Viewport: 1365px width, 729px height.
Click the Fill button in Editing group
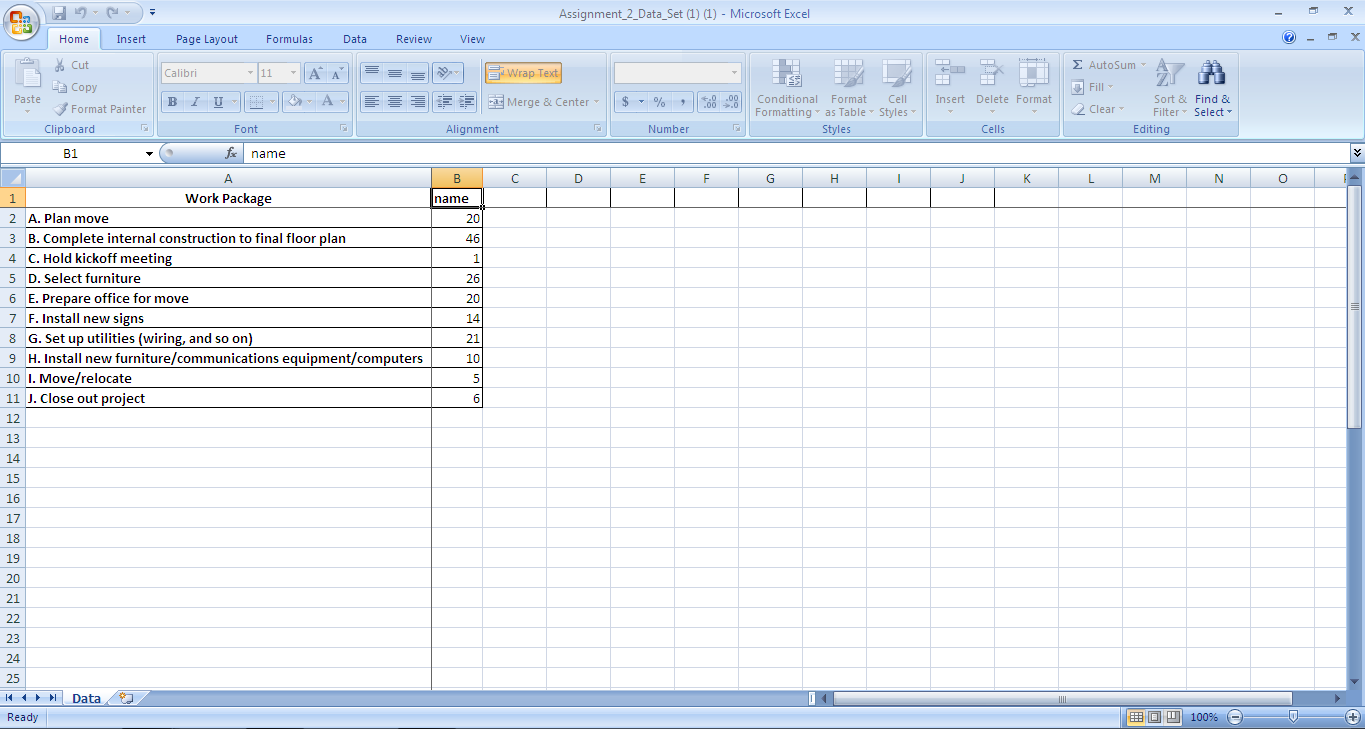point(1092,87)
